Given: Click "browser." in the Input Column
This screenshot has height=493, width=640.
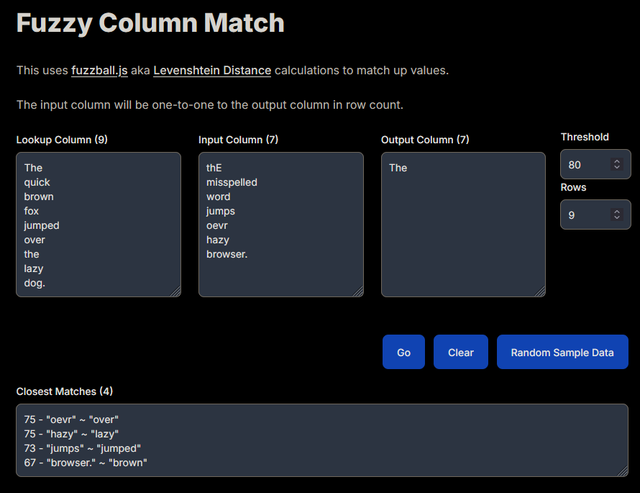Looking at the screenshot, I should click(227, 254).
